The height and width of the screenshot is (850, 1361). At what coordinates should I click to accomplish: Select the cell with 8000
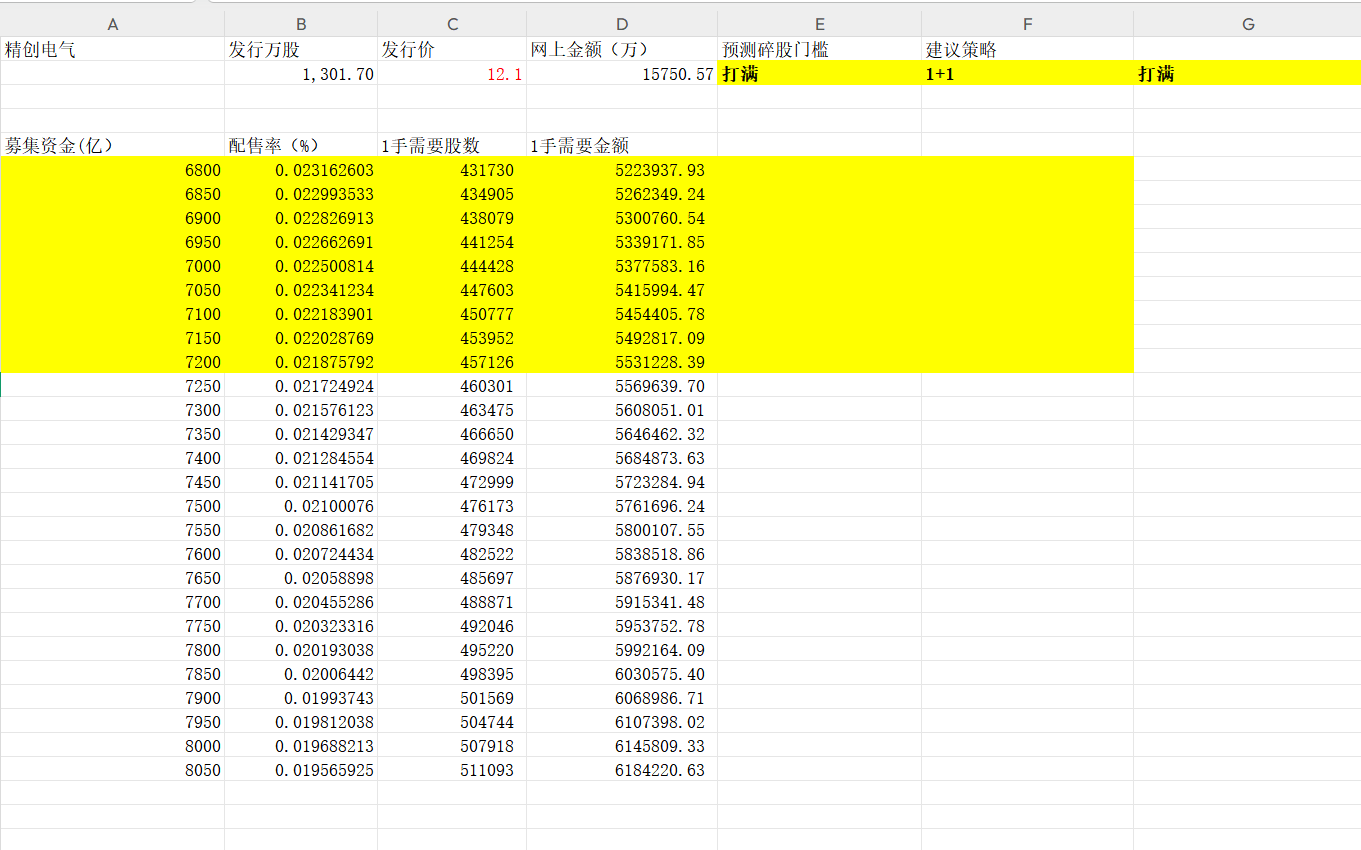(x=112, y=746)
